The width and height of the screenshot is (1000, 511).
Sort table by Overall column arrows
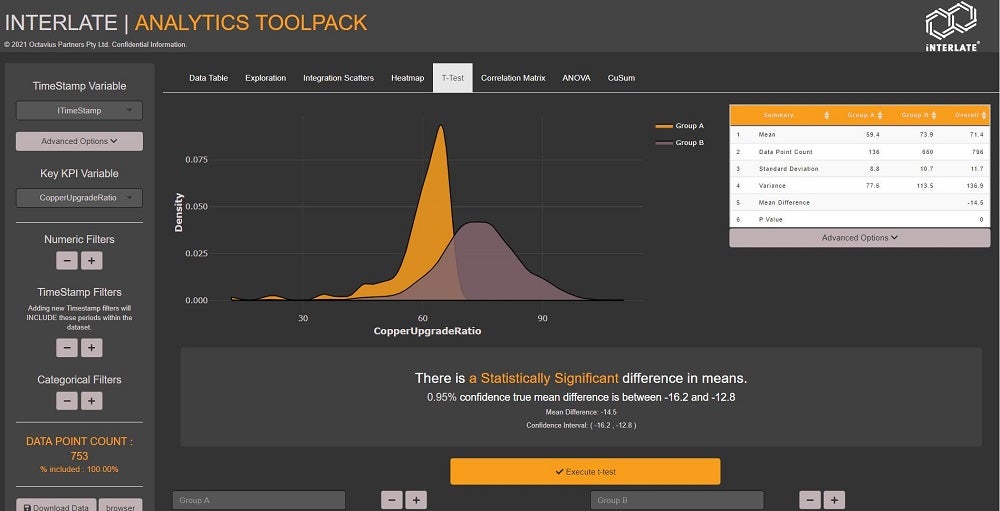point(986,115)
